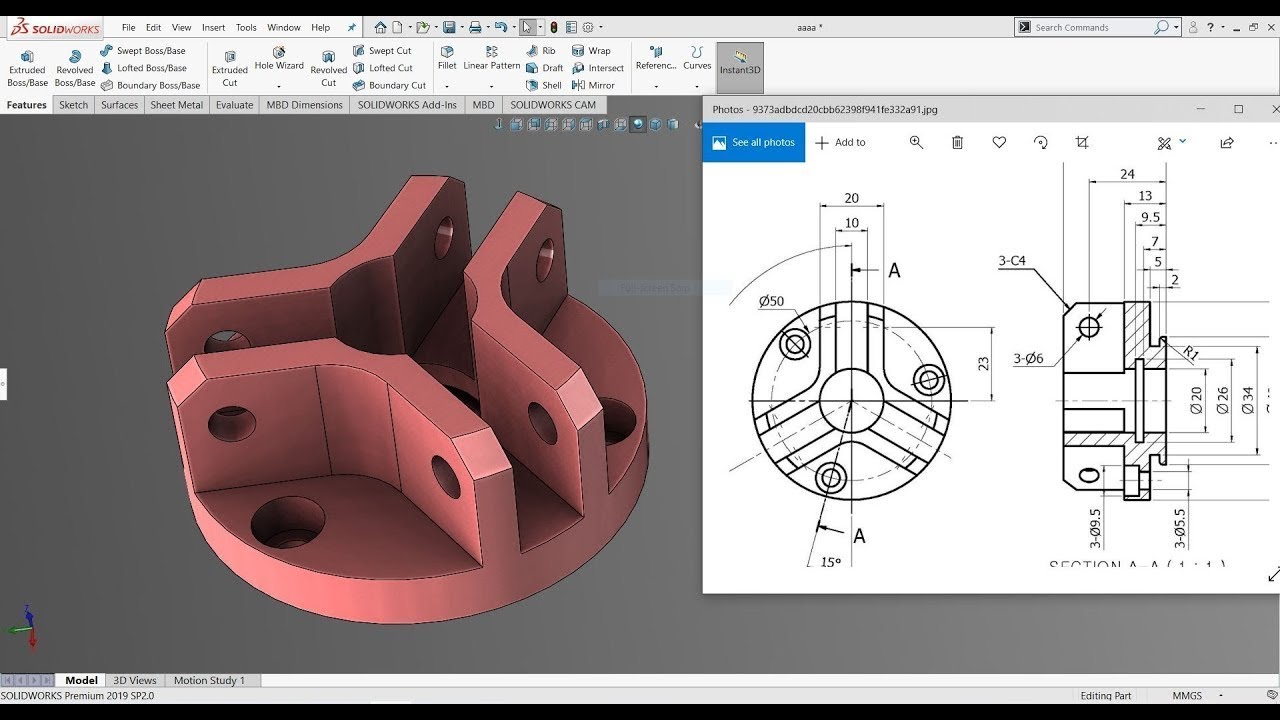
Task: Expand the Linear Pattern dropdown arrow
Action: [x=491, y=86]
